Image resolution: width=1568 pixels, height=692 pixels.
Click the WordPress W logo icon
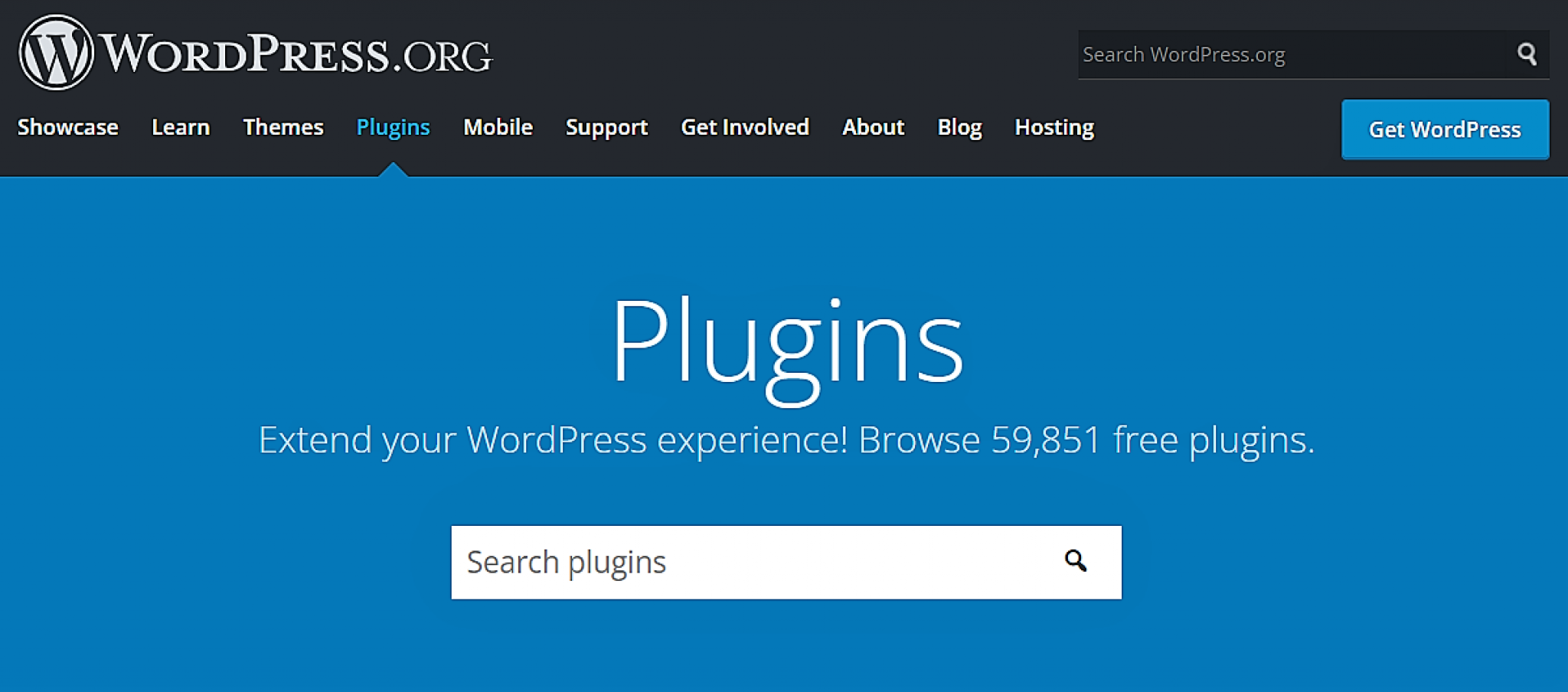coord(56,53)
